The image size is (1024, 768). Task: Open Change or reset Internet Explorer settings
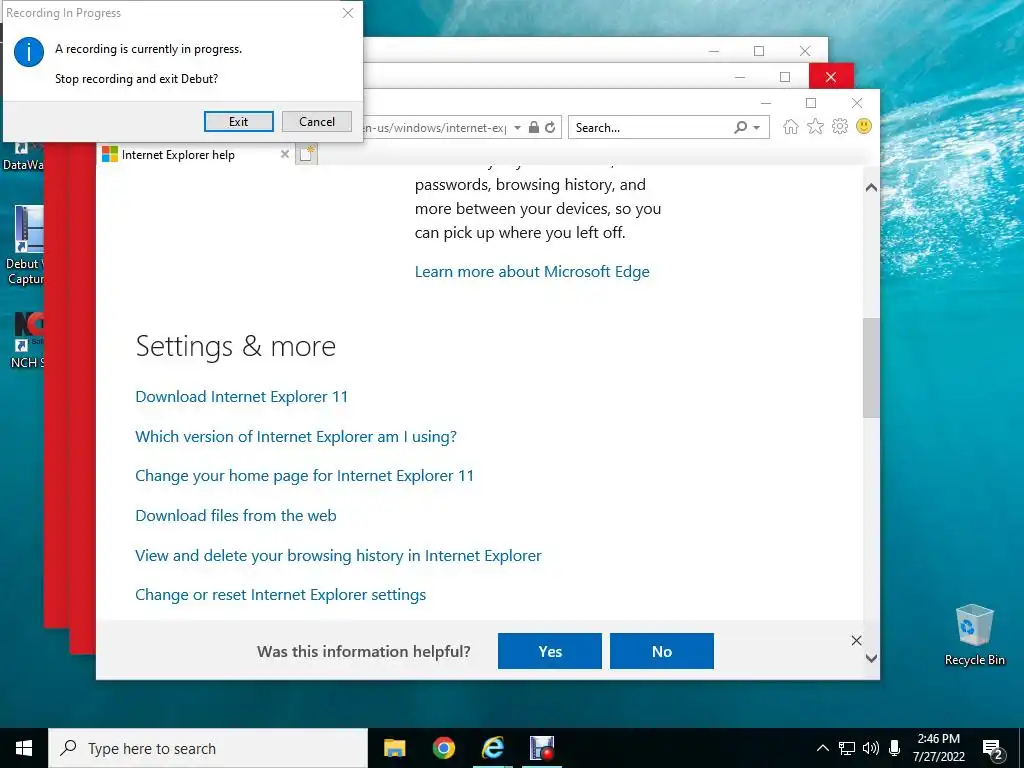(280, 595)
